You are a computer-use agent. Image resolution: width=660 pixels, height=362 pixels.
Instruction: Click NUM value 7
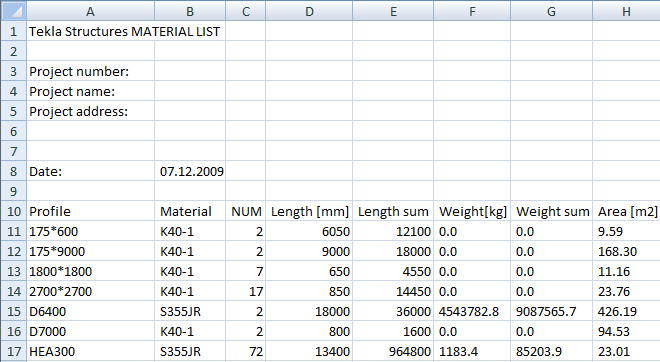point(246,272)
